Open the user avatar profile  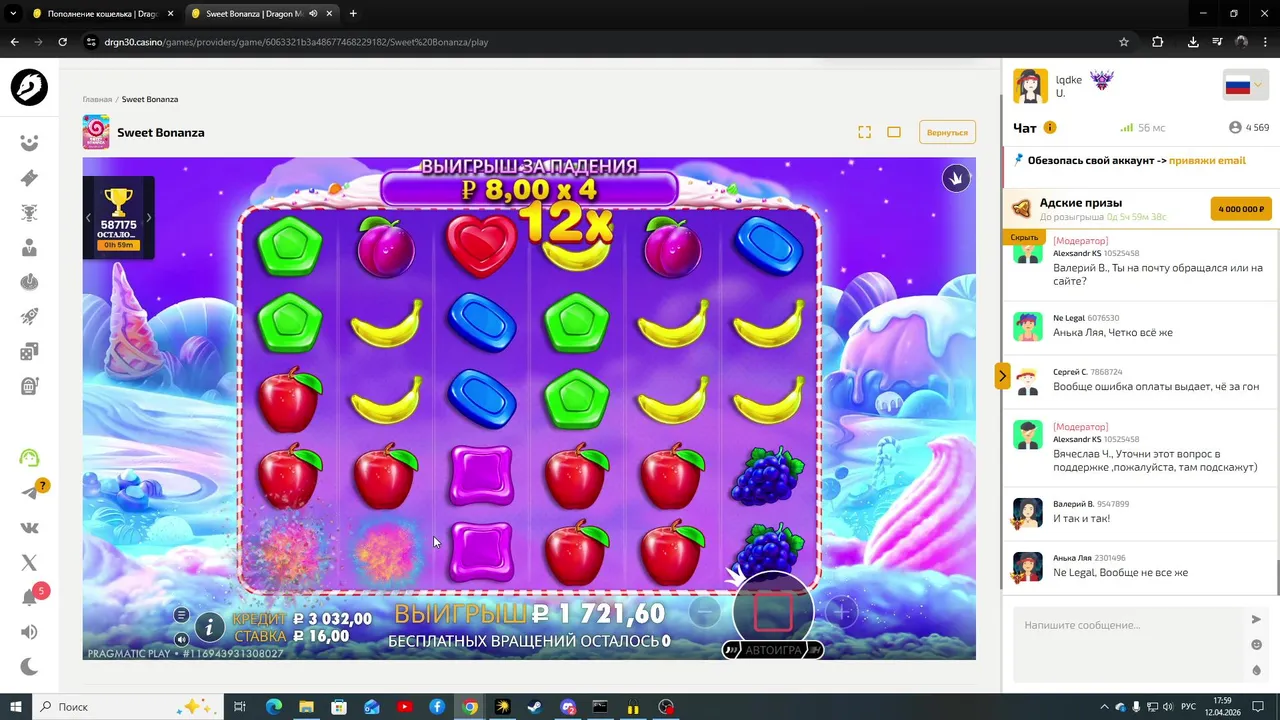tap(1030, 86)
